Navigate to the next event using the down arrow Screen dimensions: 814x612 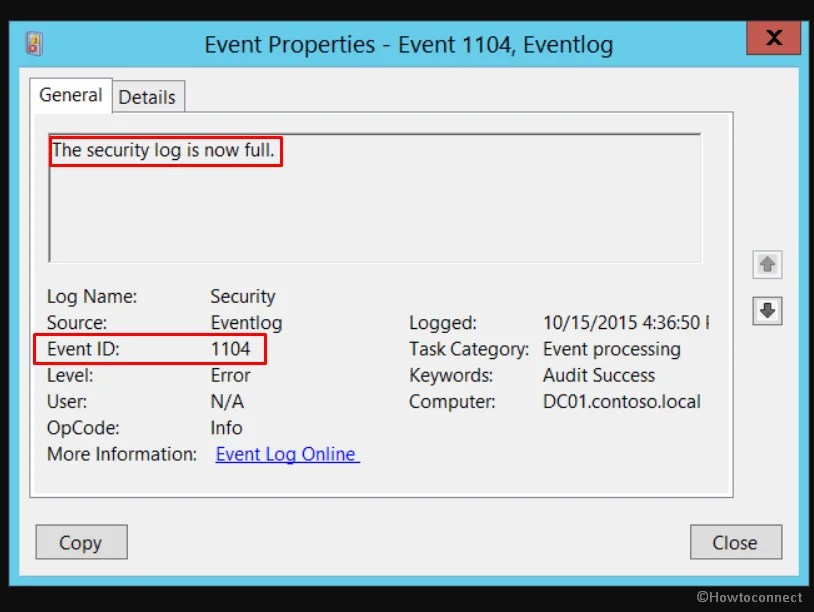coord(766,311)
